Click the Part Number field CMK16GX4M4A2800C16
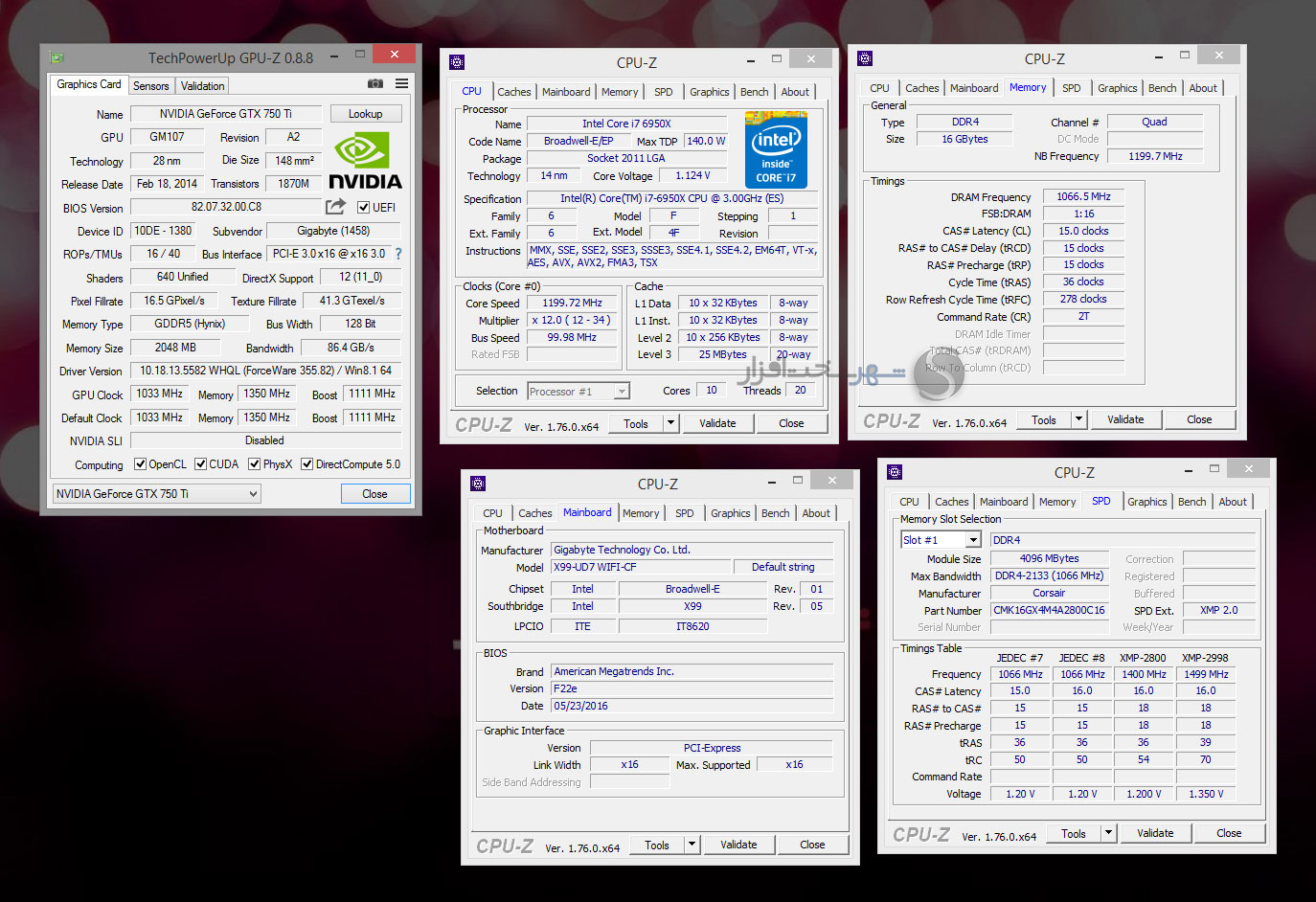Viewport: 1316px width, 902px height. coord(1049,610)
